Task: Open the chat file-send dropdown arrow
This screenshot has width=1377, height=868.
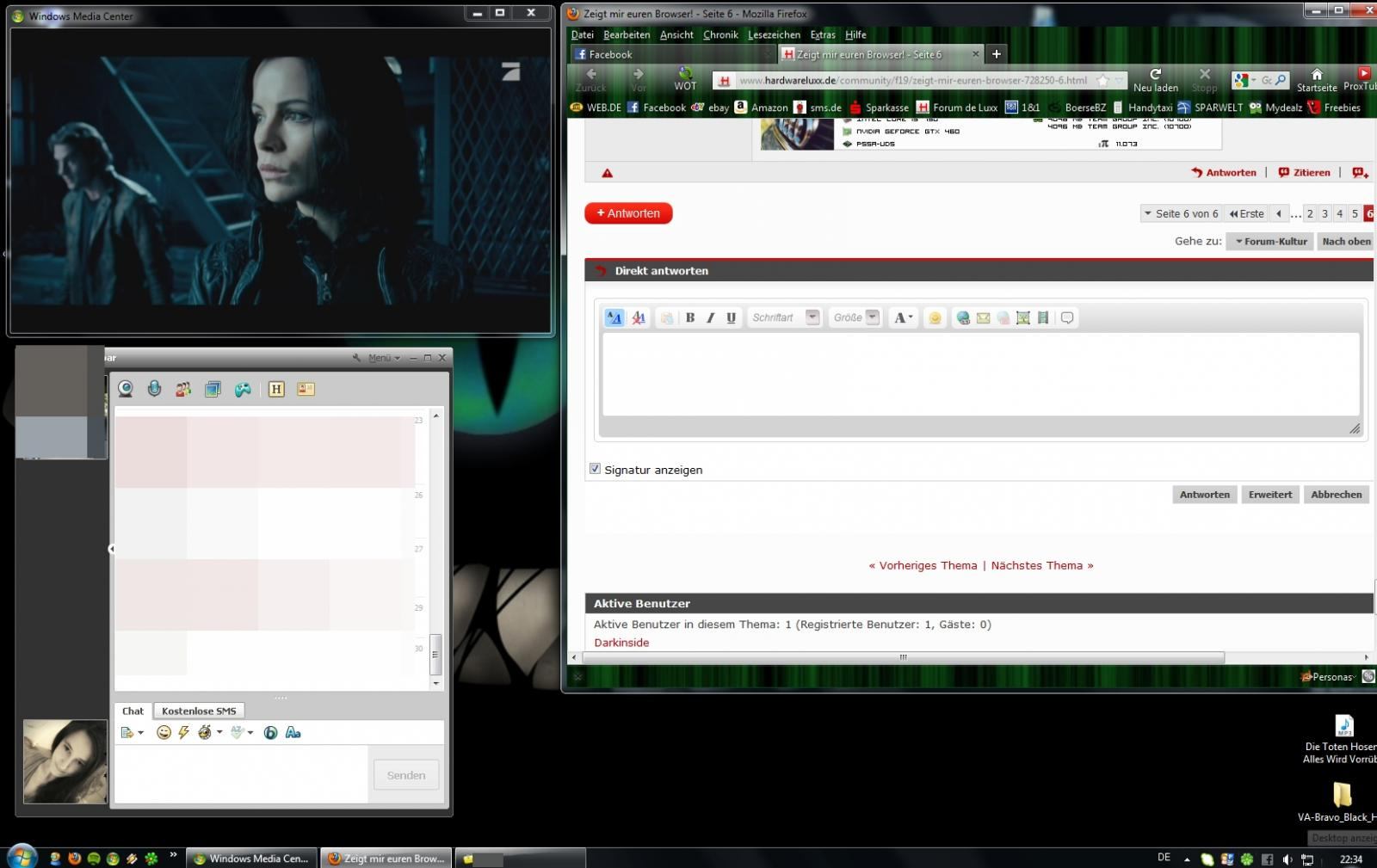Action: (x=140, y=733)
